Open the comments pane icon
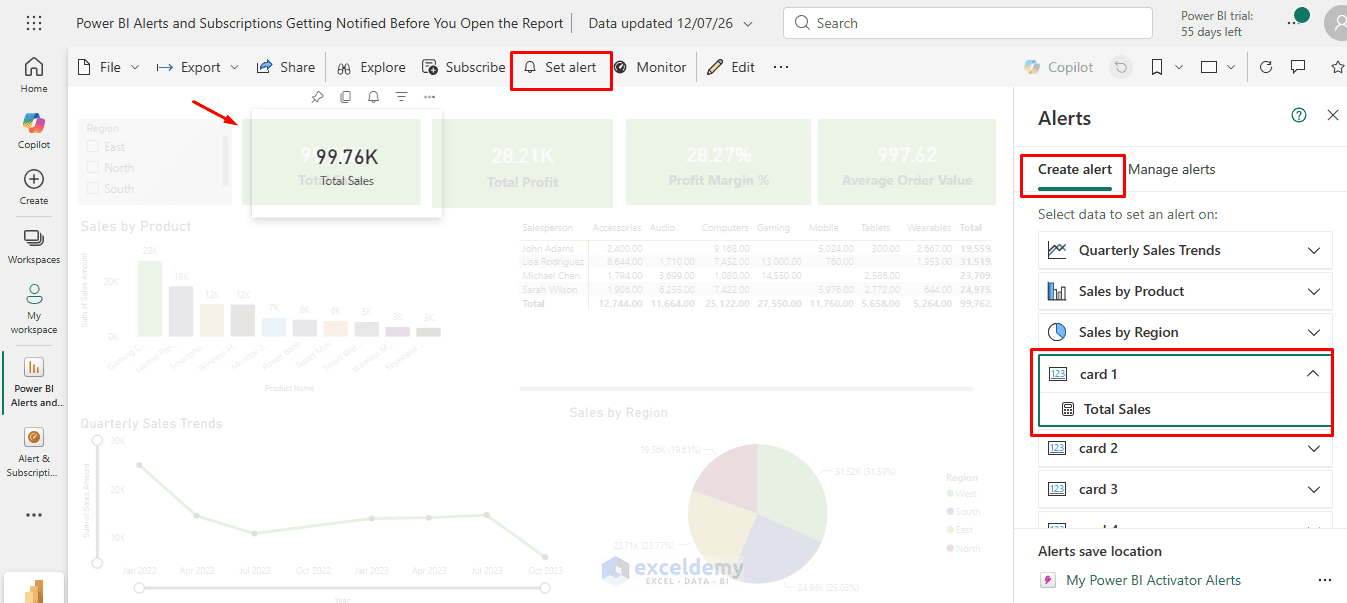This screenshot has width=1347, height=603. tap(1298, 67)
